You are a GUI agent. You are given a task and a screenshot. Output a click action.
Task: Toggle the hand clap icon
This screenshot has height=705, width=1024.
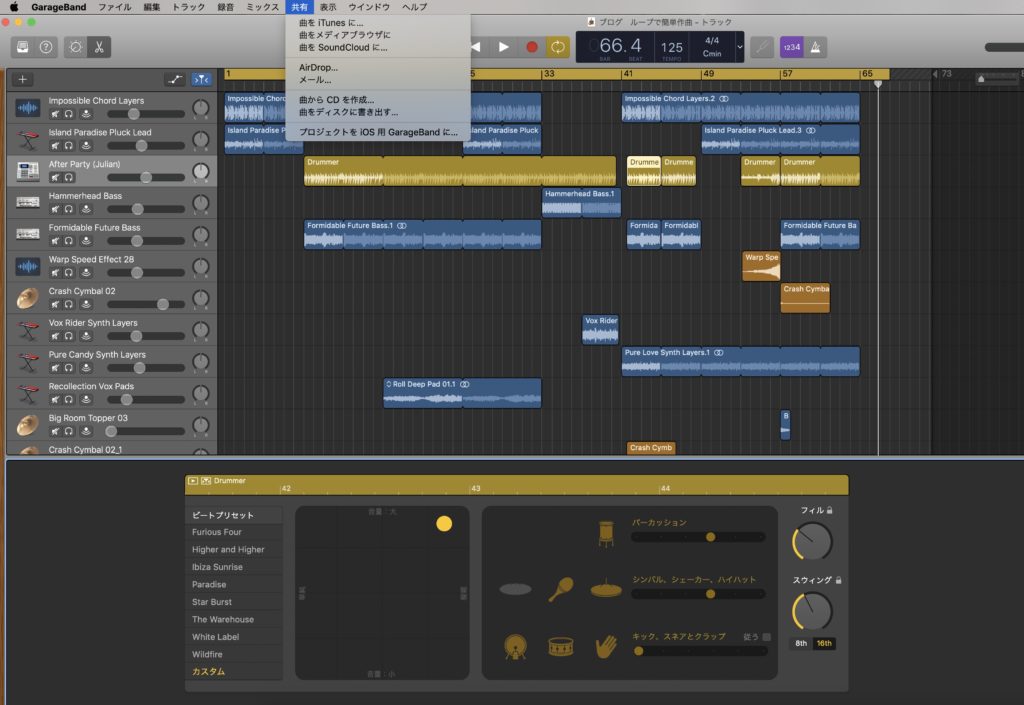click(x=606, y=647)
